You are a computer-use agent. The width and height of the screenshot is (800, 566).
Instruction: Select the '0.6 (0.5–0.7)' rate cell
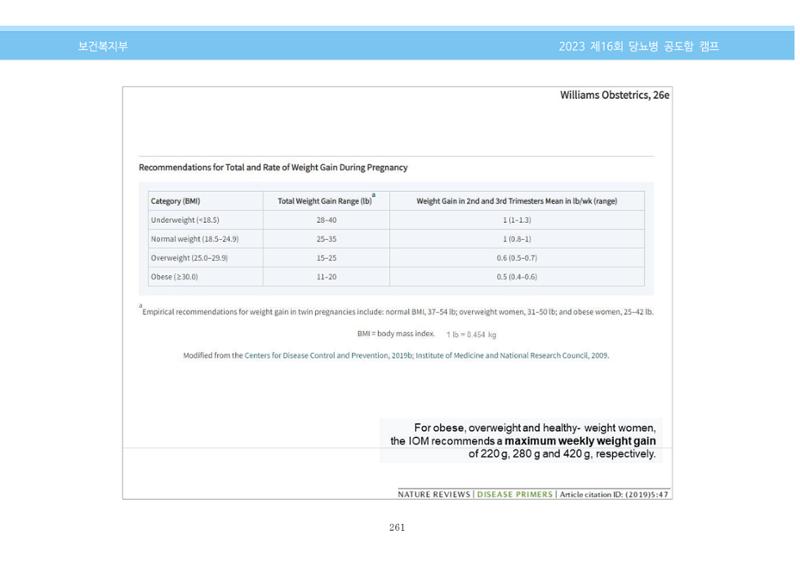pos(517,258)
